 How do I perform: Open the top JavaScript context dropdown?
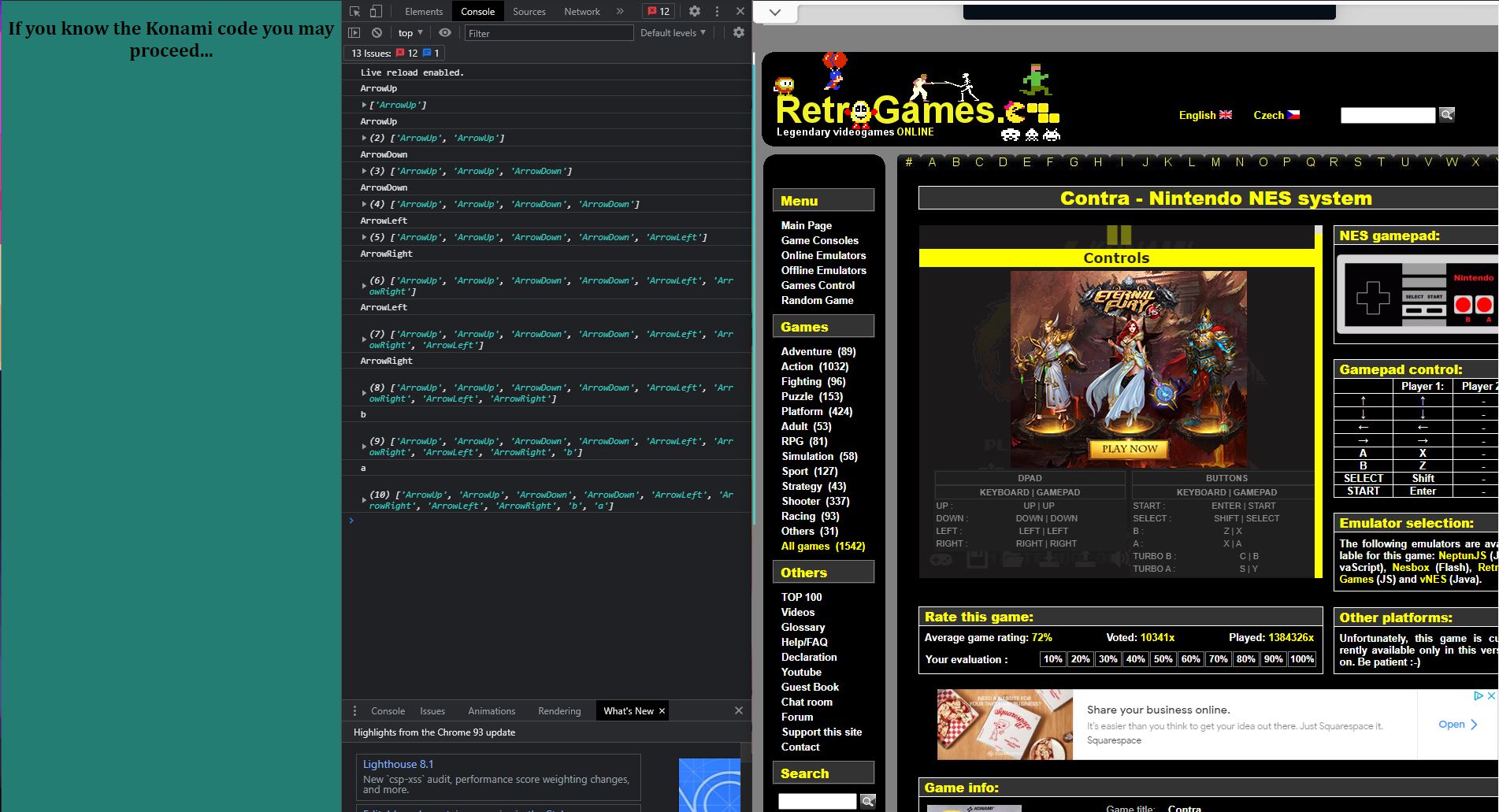point(410,32)
